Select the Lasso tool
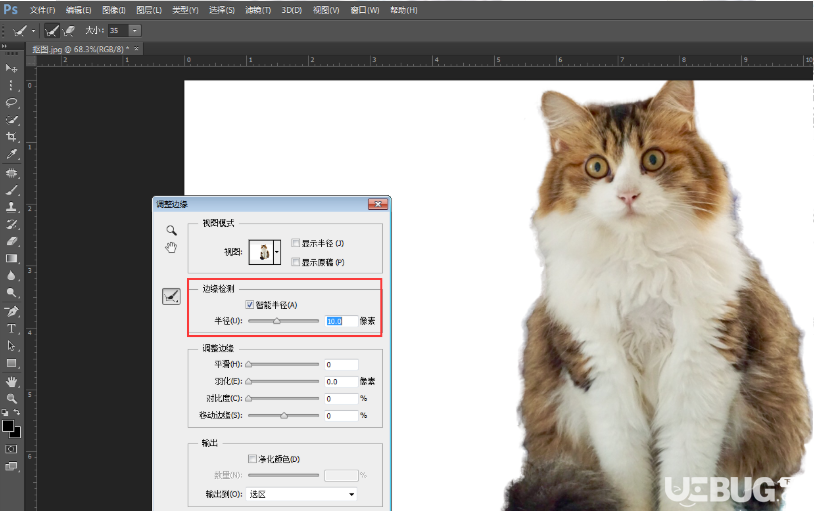The width and height of the screenshot is (814, 511). [x=11, y=102]
